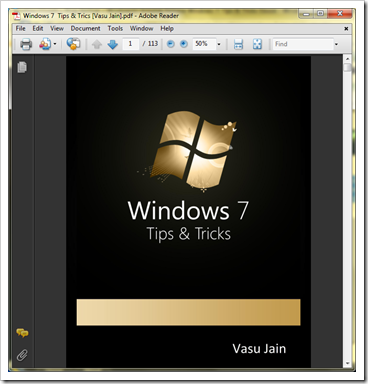Click the Print icon in the toolbar
The image size is (368, 384).
[x=26, y=44]
